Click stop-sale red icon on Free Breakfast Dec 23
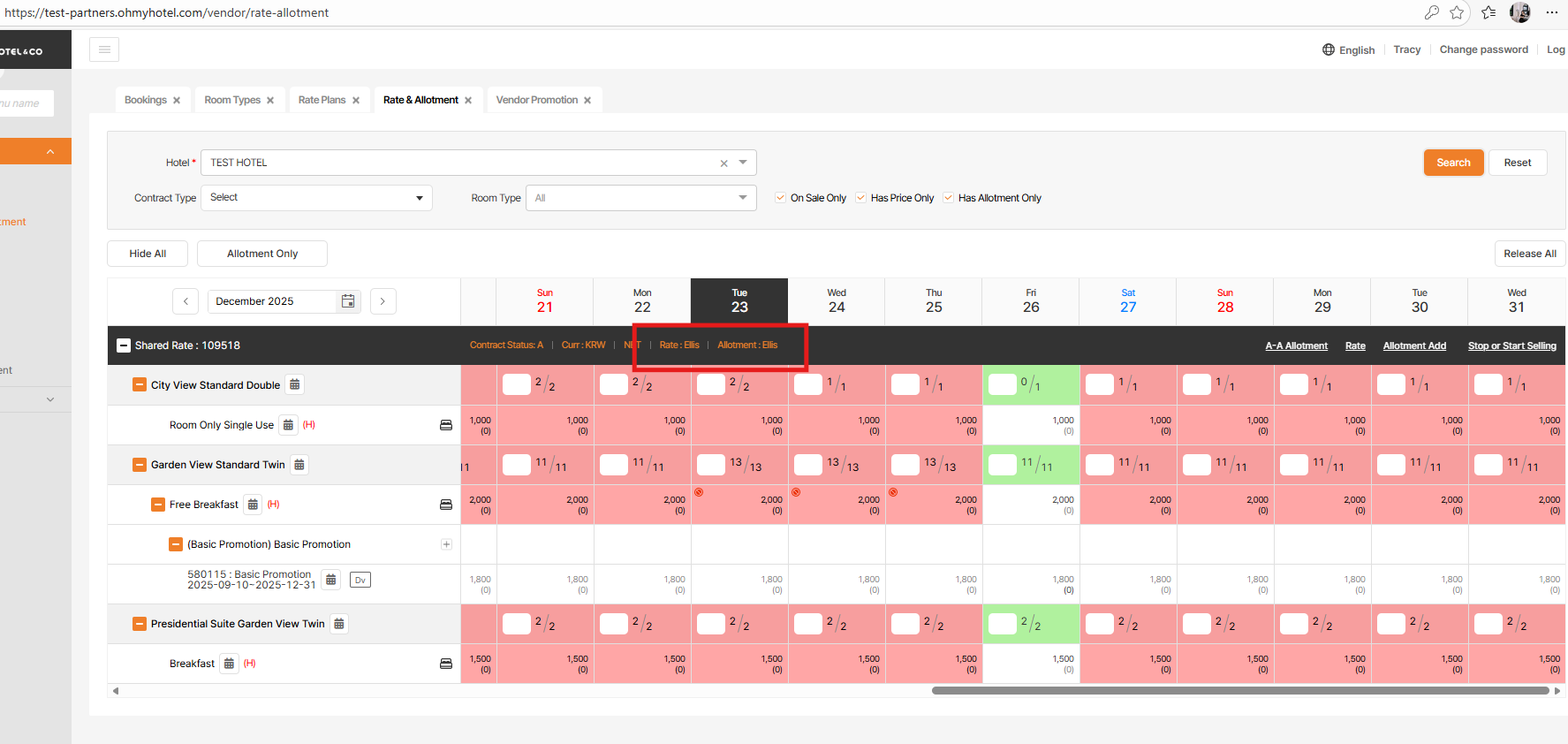Image resolution: width=1568 pixels, height=744 pixels. [699, 492]
